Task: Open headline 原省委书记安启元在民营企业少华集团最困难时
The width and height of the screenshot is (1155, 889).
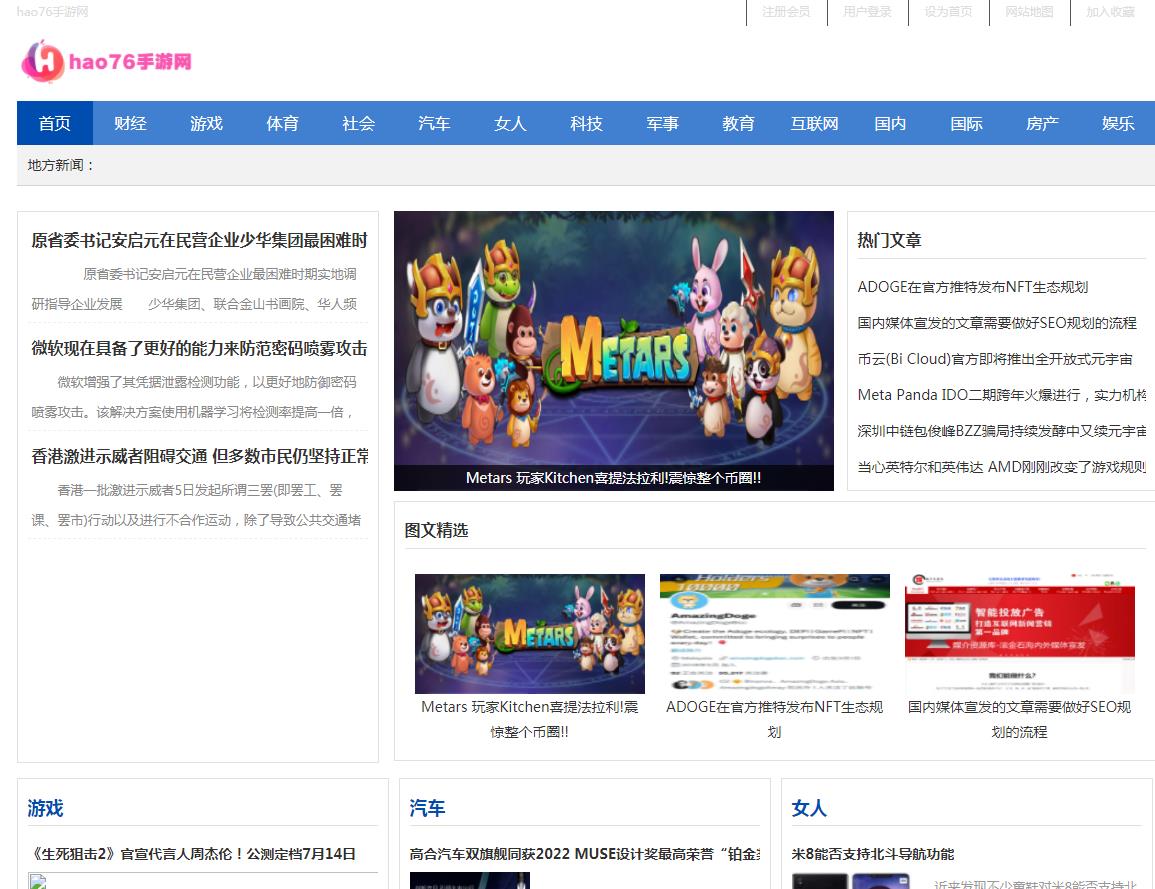Action: tap(199, 240)
